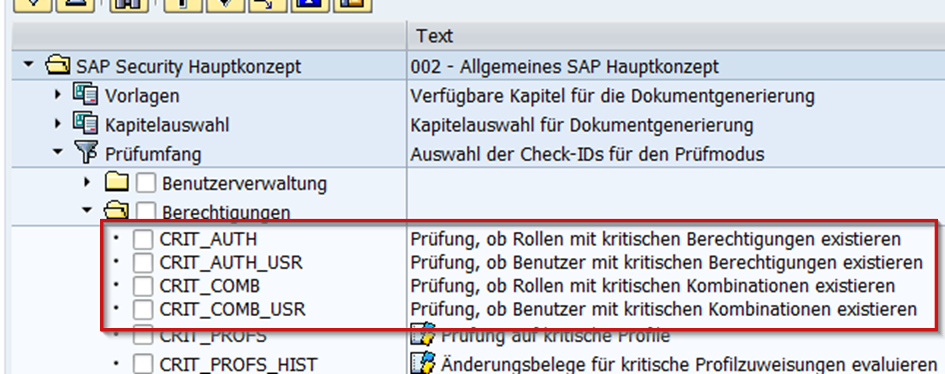Select the CRIT_AUTH_USR tree entry label

pyautogui.click(x=231, y=263)
